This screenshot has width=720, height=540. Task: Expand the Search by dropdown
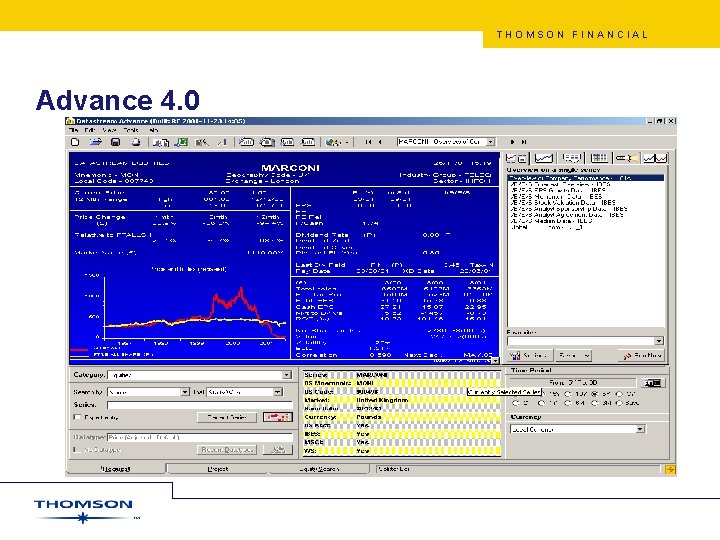tap(185, 392)
